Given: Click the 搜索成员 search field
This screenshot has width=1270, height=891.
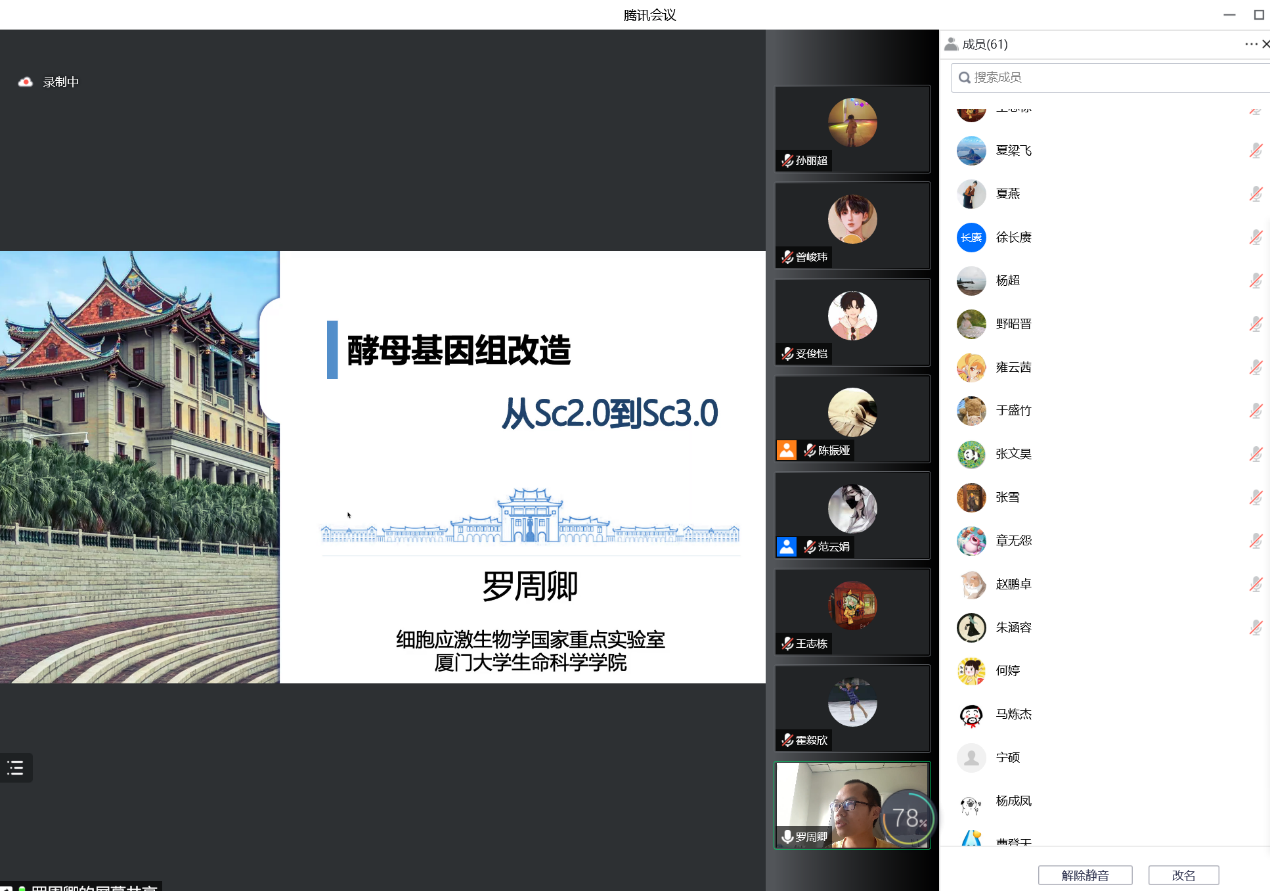Looking at the screenshot, I should point(1110,77).
